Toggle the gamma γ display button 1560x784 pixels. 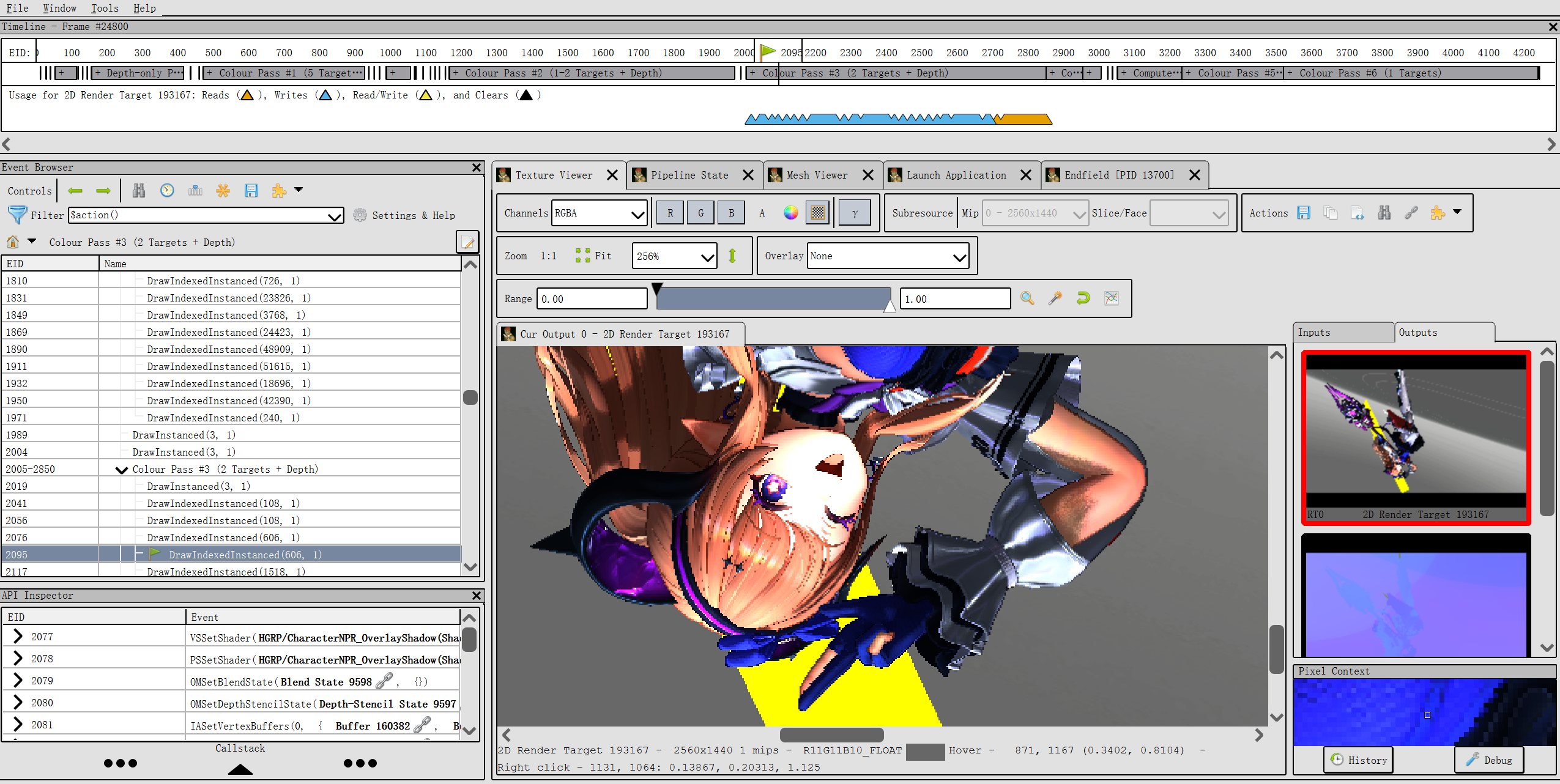pos(855,213)
